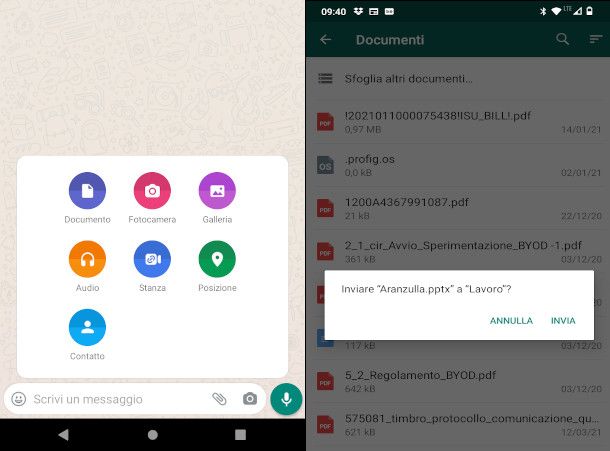The image size is (610, 451).
Task: Open the Stanza video room option
Action: [x=152, y=259]
